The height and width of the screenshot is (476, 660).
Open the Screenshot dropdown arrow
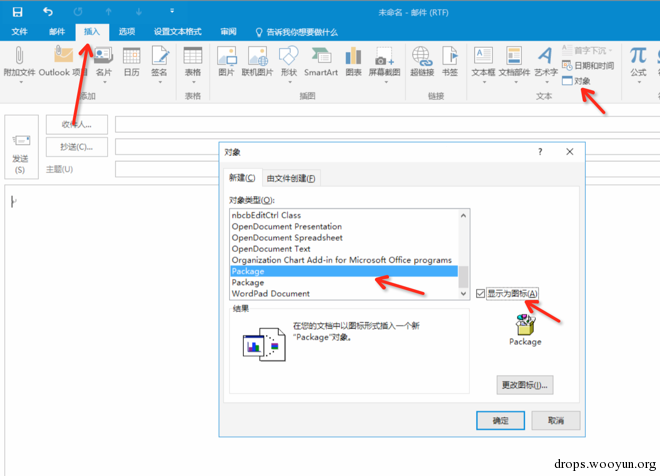(x=386, y=82)
